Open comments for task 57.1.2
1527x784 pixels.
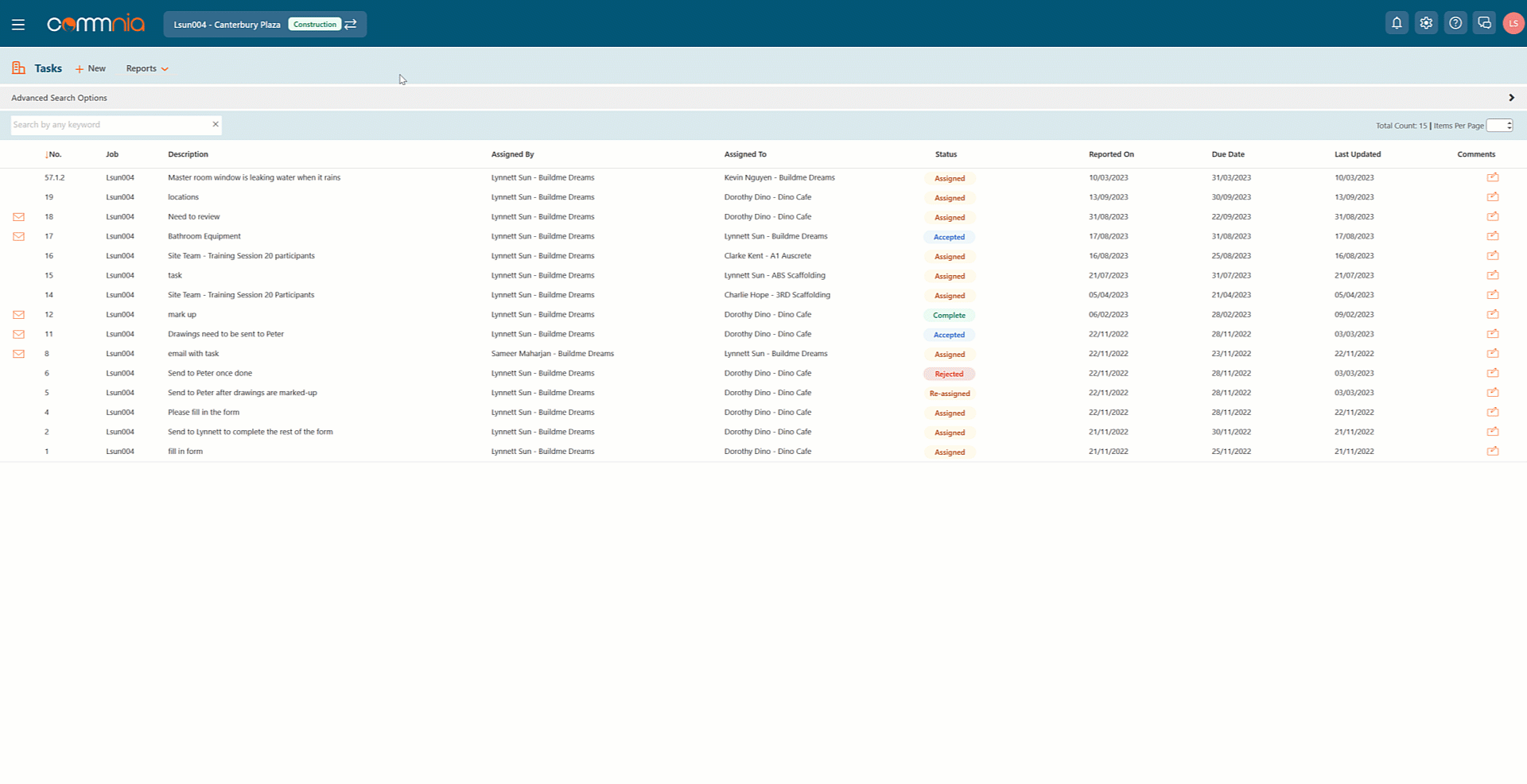pyautogui.click(x=1493, y=178)
